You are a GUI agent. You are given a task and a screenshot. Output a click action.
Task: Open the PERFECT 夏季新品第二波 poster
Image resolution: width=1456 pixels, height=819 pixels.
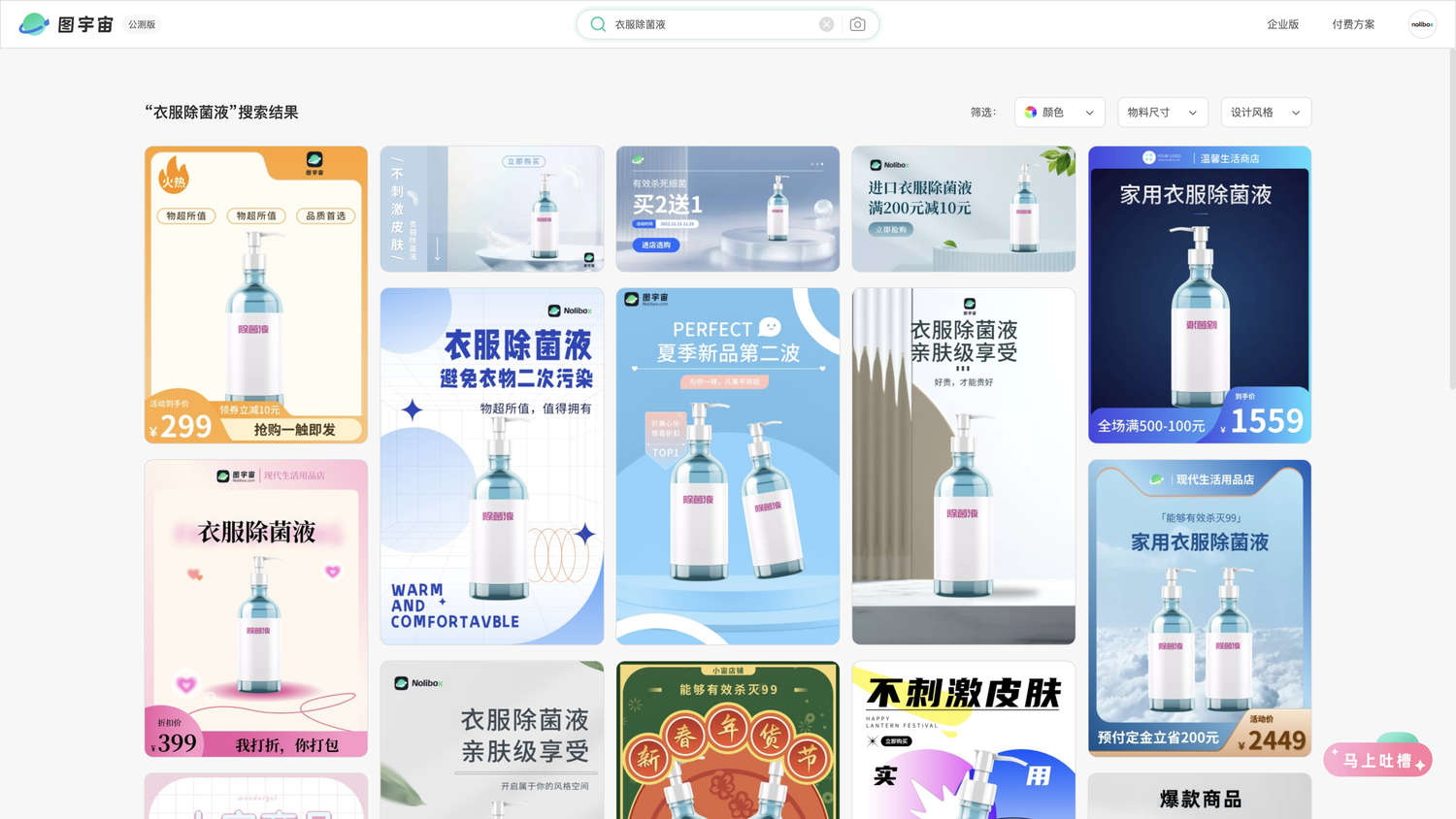[x=728, y=466]
